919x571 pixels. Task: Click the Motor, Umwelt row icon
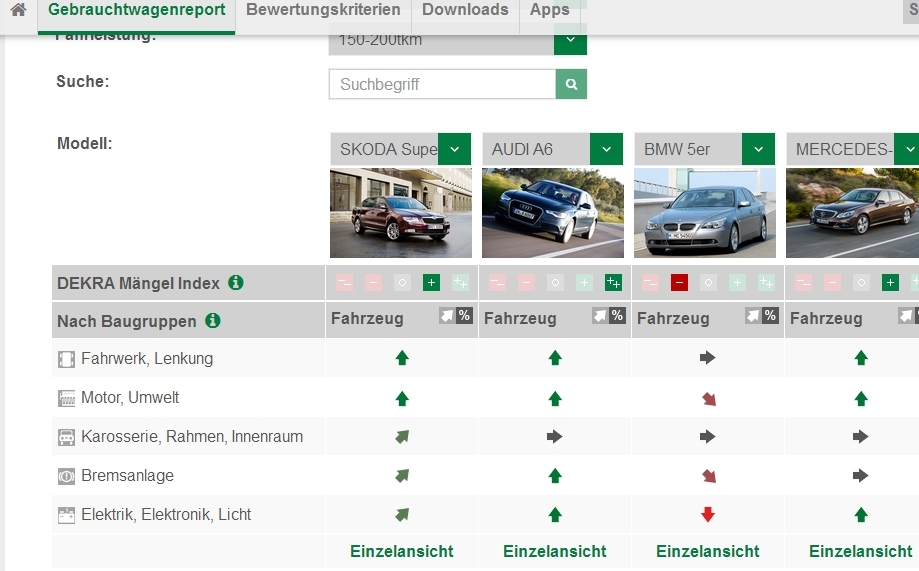[66, 398]
